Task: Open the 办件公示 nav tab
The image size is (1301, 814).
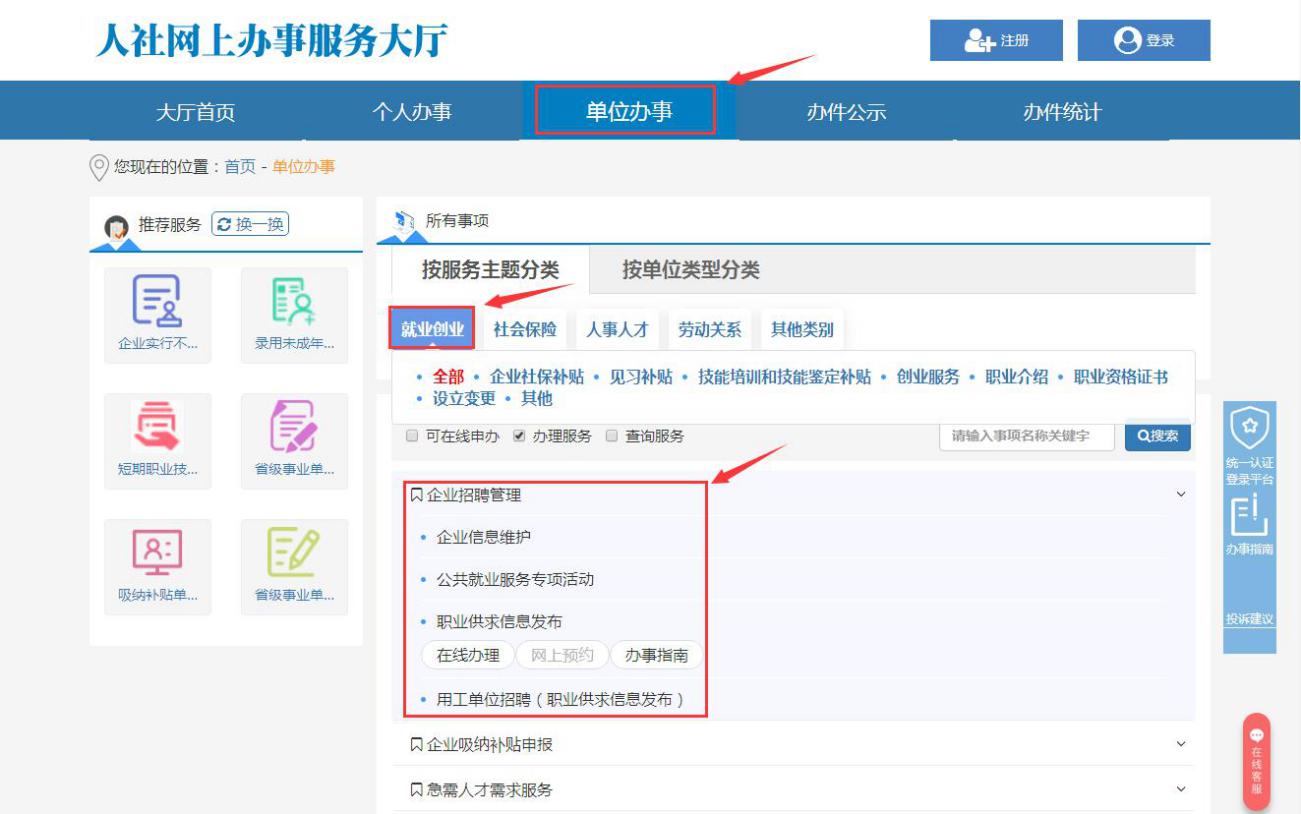Action: click(846, 112)
